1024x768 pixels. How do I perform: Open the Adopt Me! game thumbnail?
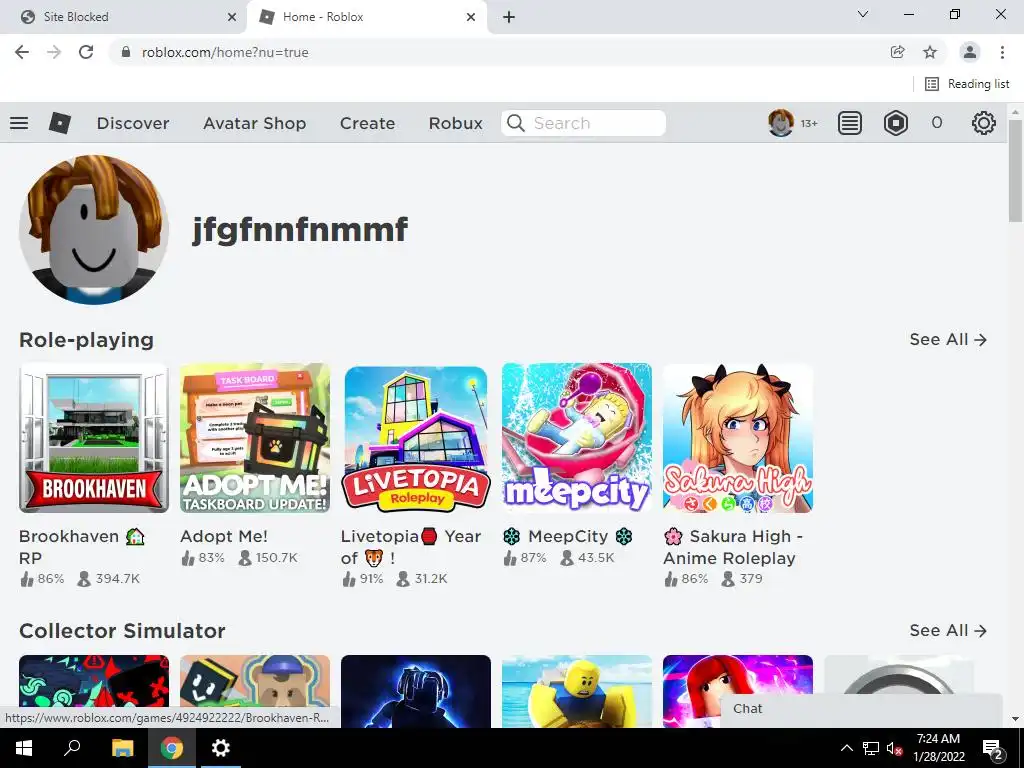coord(255,438)
